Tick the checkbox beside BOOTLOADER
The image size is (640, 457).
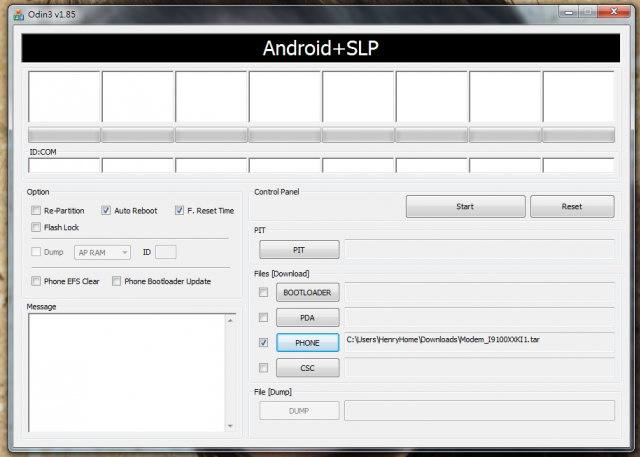tap(264, 292)
